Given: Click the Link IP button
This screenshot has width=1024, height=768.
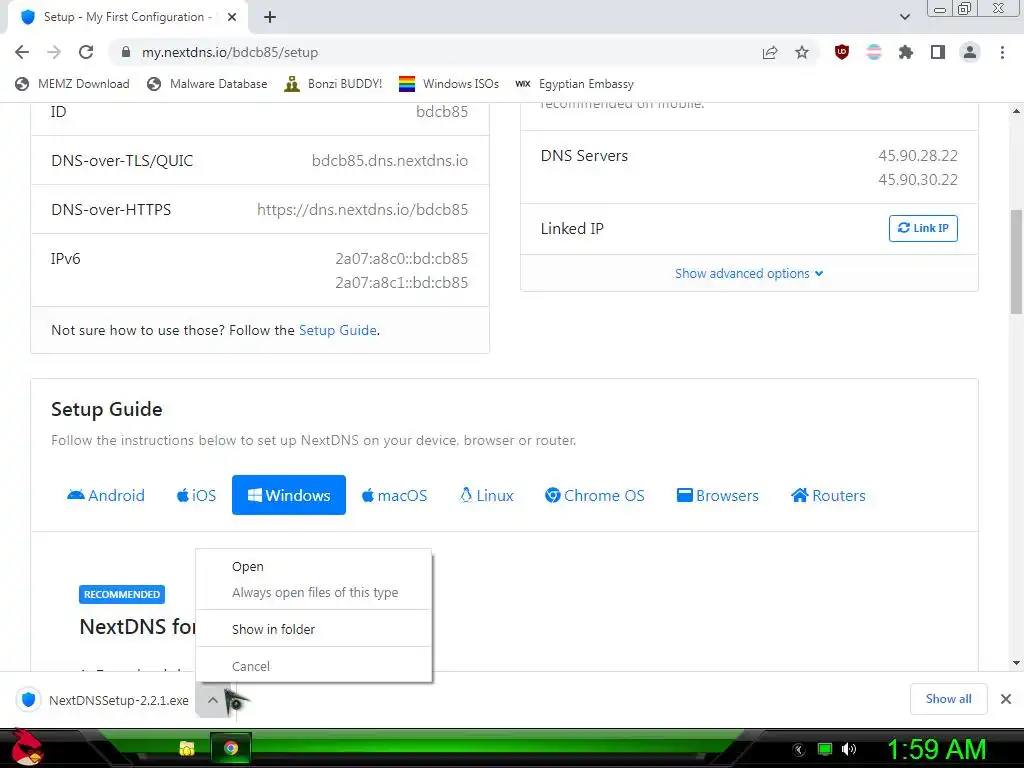Looking at the screenshot, I should [923, 228].
